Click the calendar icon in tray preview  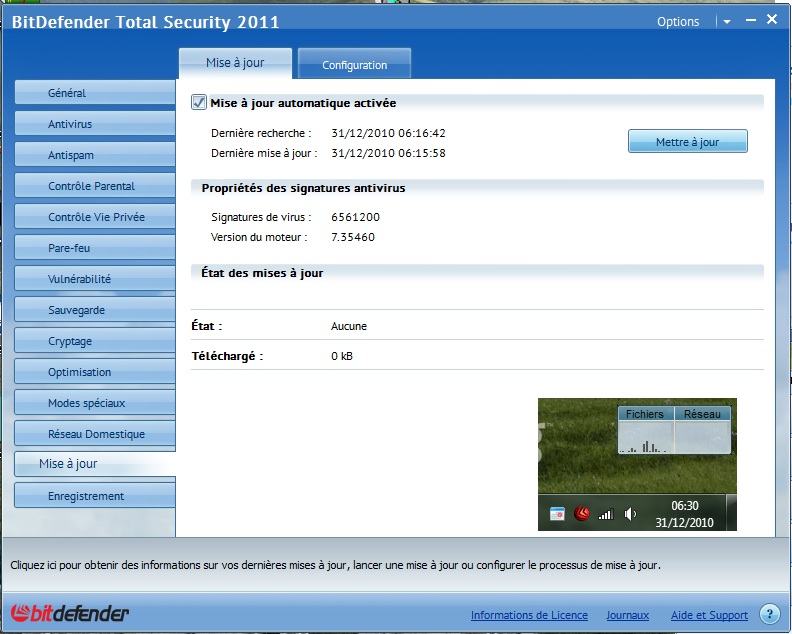557,514
